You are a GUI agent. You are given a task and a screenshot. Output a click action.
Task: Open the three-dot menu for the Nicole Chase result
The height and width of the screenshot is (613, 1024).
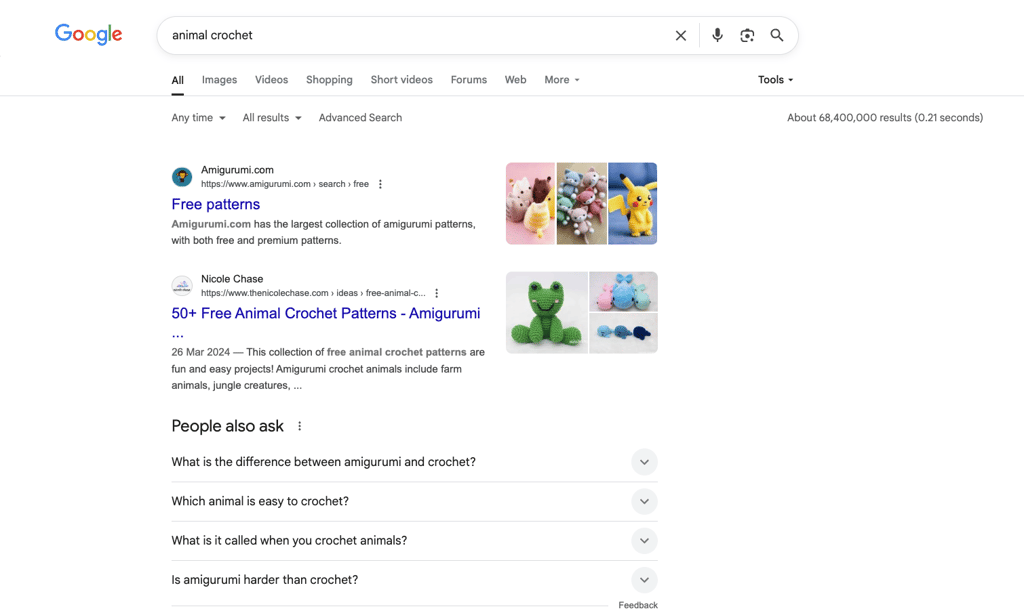point(437,293)
